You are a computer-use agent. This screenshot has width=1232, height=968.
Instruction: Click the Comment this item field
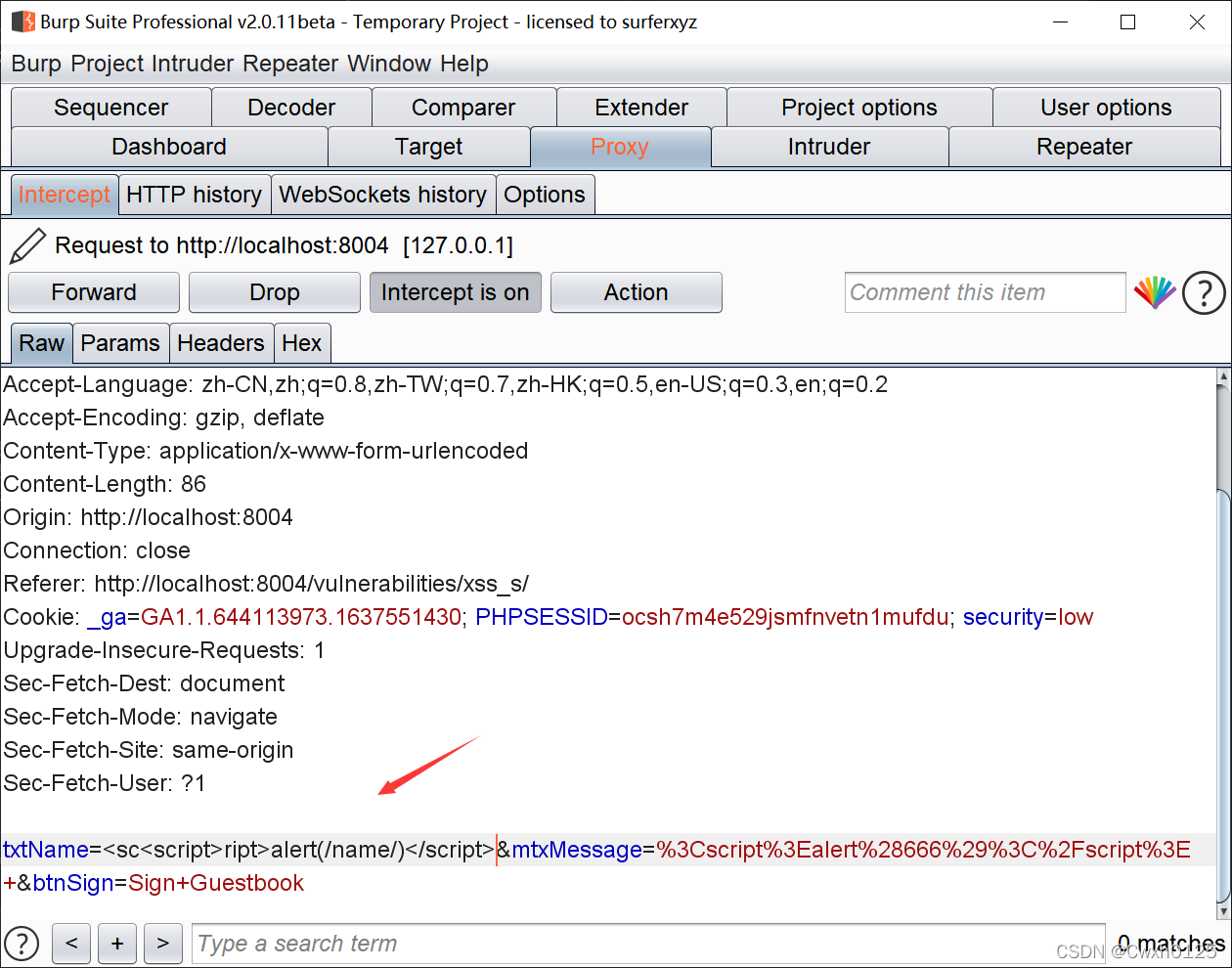986,292
